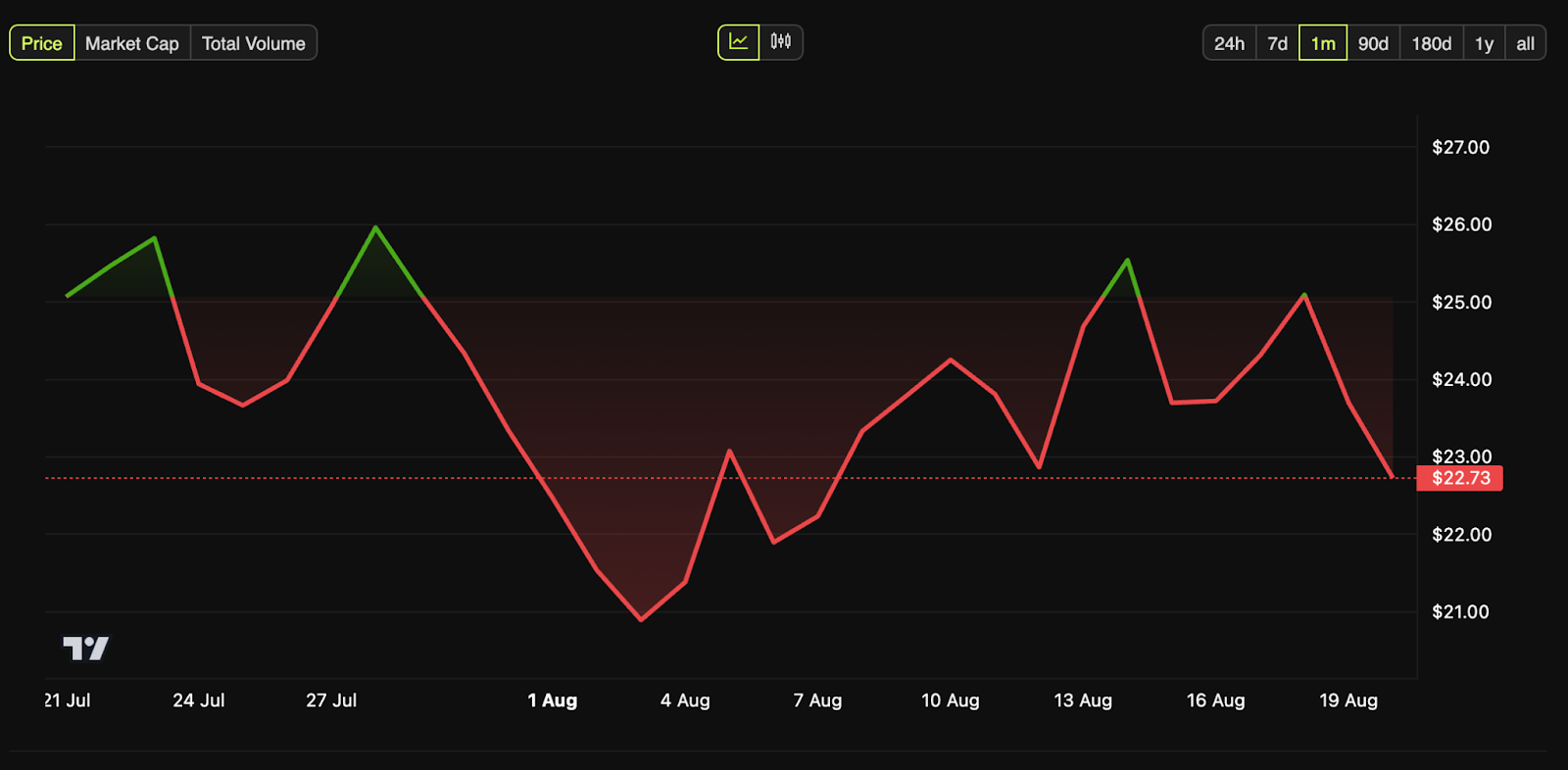The width and height of the screenshot is (1568, 770).
Task: Click the 4 Aug date label
Action: (685, 700)
